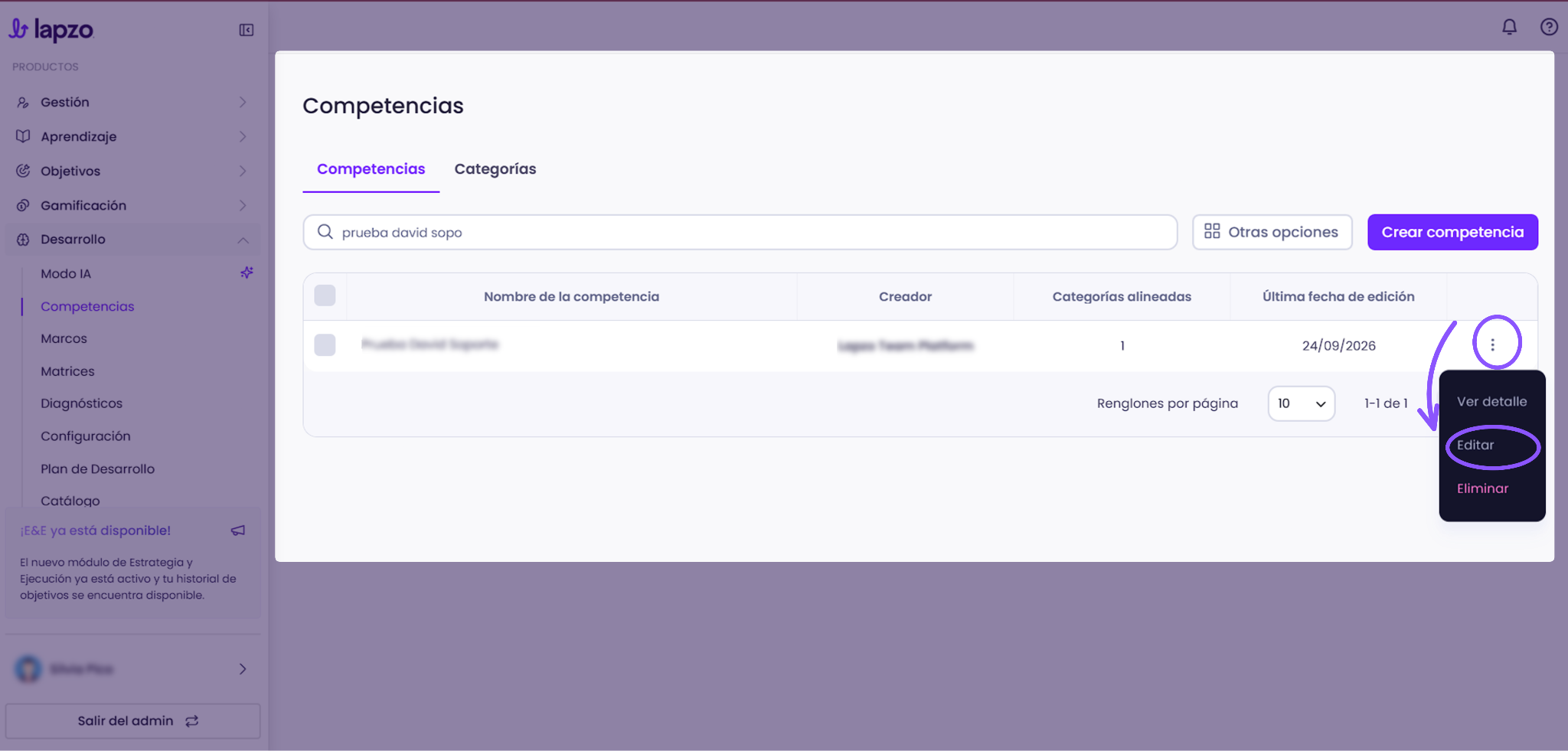Screen dimensions: 1568x751
Task: Expand the Aprendizaje menu chevron
Action: (x=243, y=136)
